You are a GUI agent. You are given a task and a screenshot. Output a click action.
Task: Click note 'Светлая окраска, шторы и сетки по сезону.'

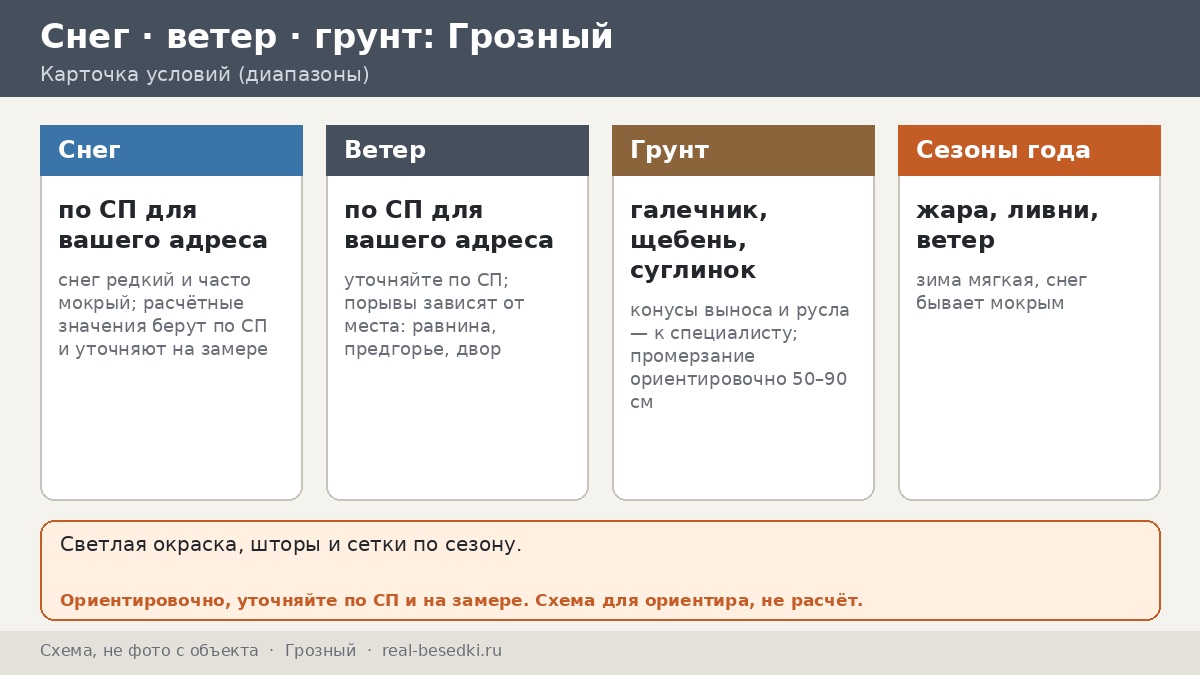291,545
